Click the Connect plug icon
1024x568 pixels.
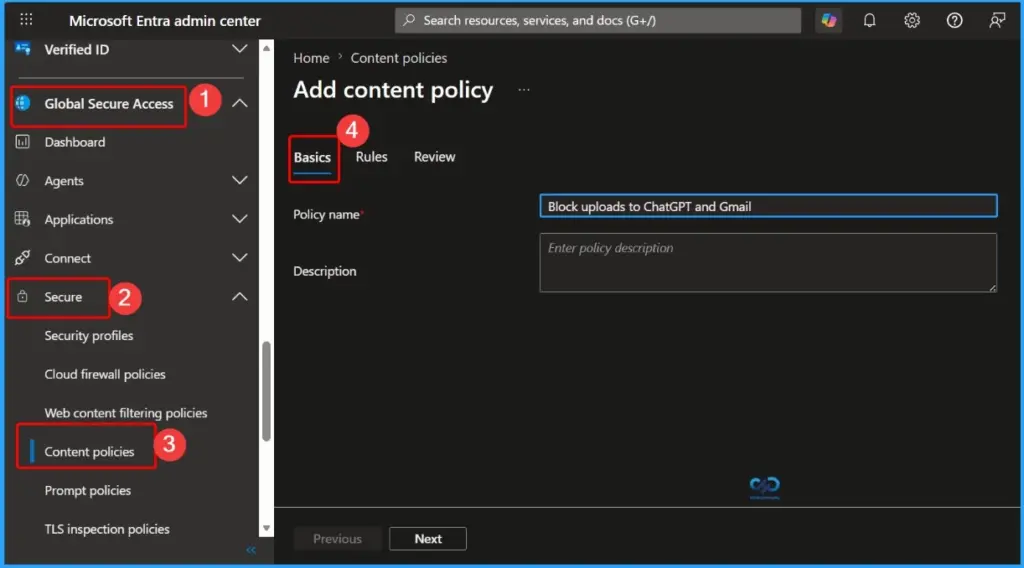[x=23, y=257]
